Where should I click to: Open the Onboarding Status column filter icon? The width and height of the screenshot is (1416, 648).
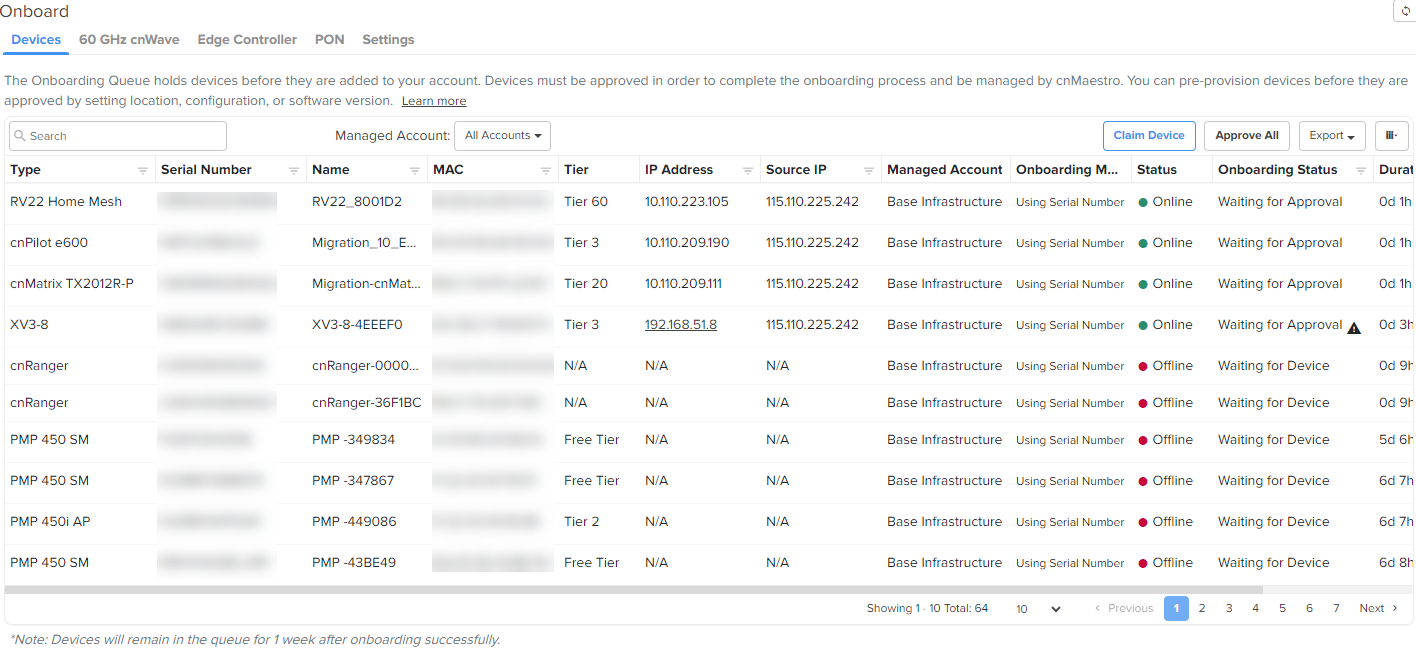pos(1360,170)
